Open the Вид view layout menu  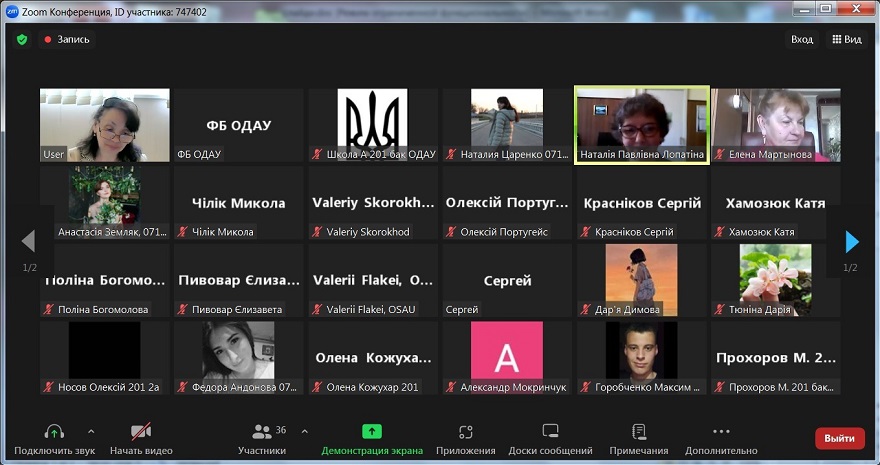click(846, 39)
